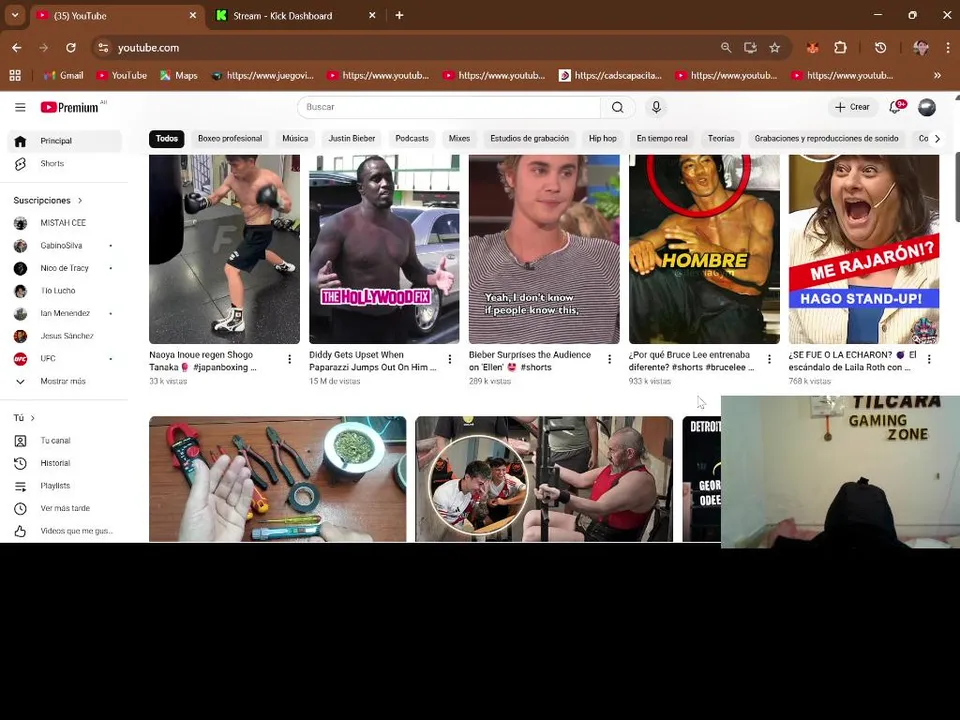Viewport: 960px width, 720px height.
Task: Select the Hip hop filter chip
Action: pos(602,139)
